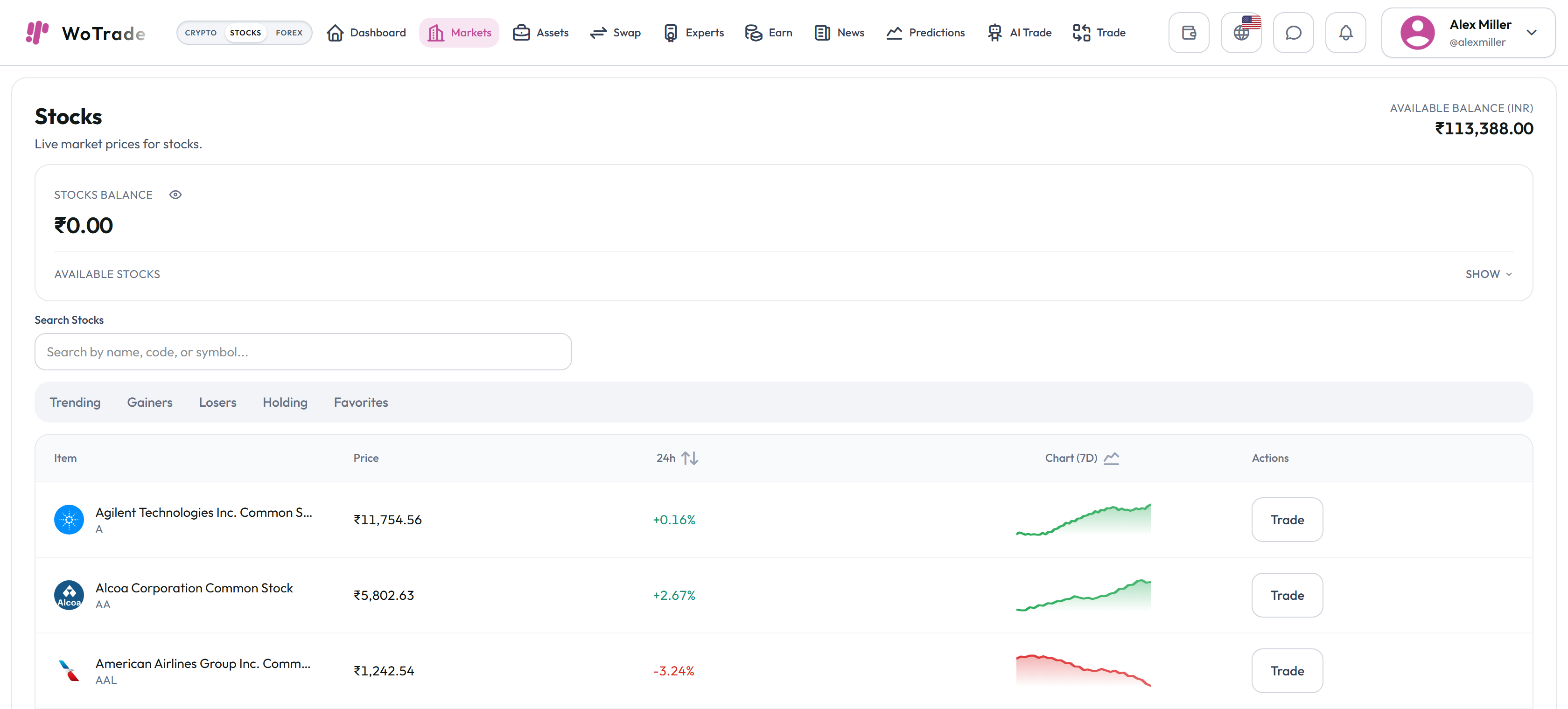Switch market type to CRYPTO
This screenshot has width=1568, height=709.
click(x=201, y=33)
